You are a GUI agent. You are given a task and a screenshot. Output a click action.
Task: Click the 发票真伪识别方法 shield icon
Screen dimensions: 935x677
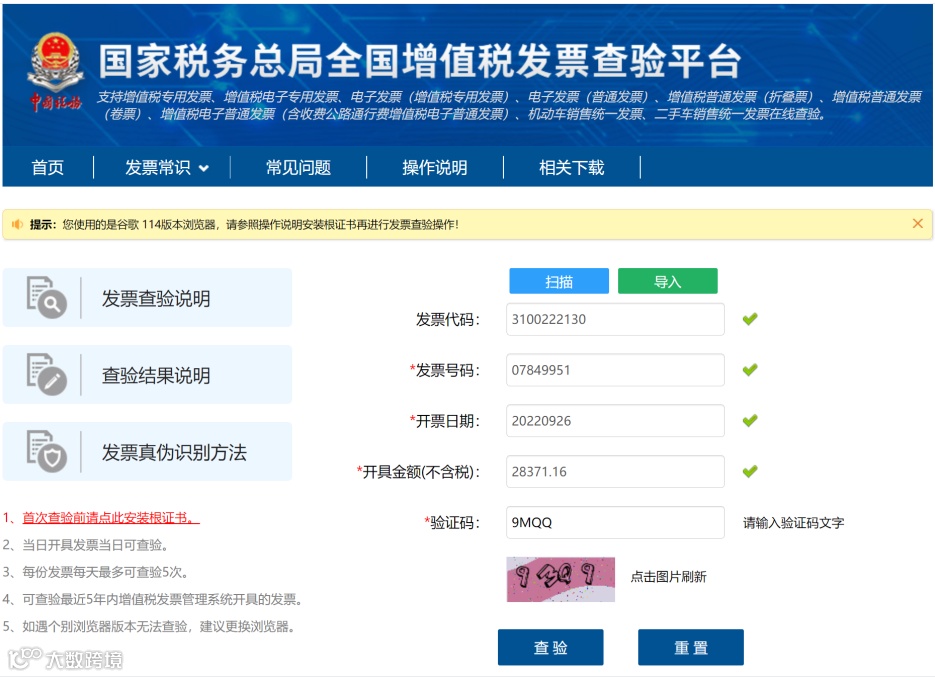[x=47, y=451]
